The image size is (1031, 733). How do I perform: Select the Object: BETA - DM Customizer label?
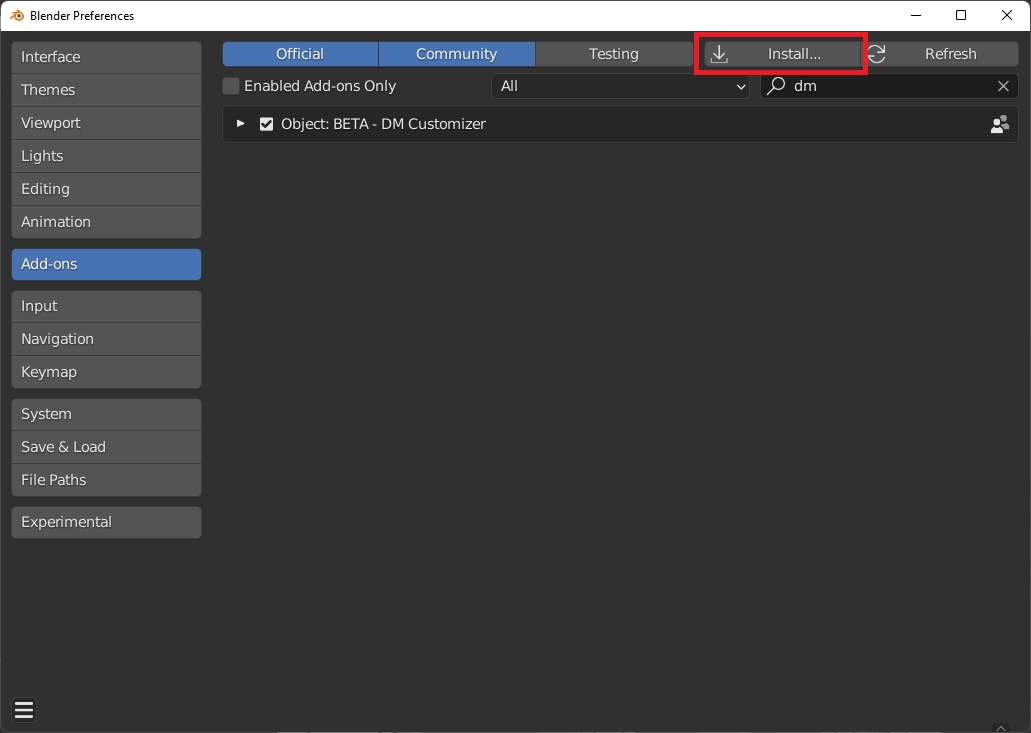(383, 124)
